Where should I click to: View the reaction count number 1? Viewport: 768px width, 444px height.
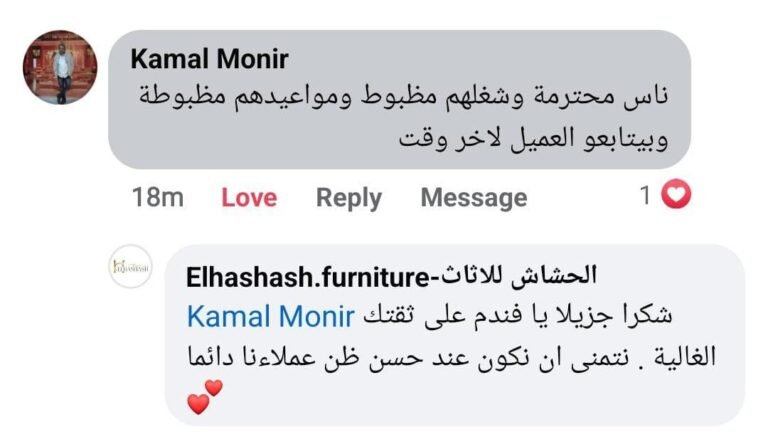click(x=645, y=195)
